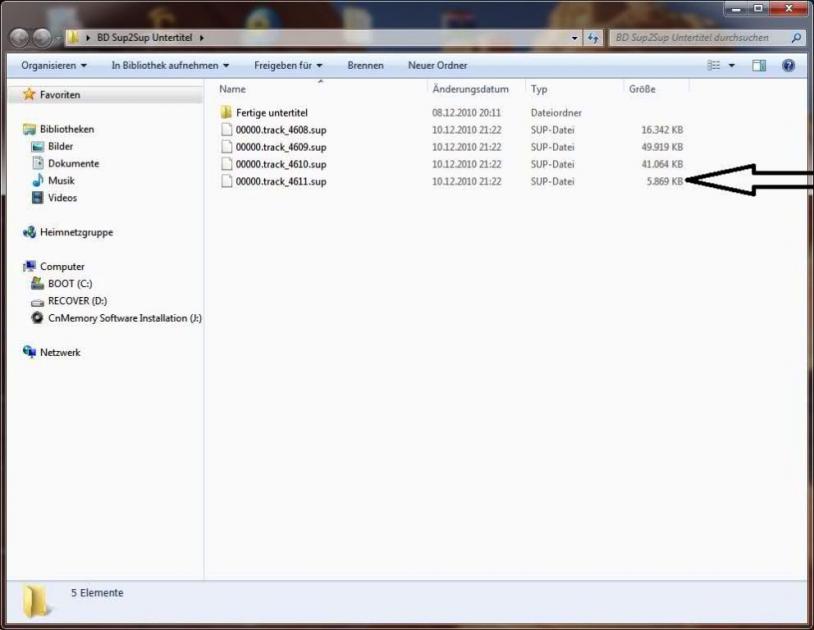The height and width of the screenshot is (630, 814).
Task: Select file name 00000.track_4609.sup
Action: point(281,147)
